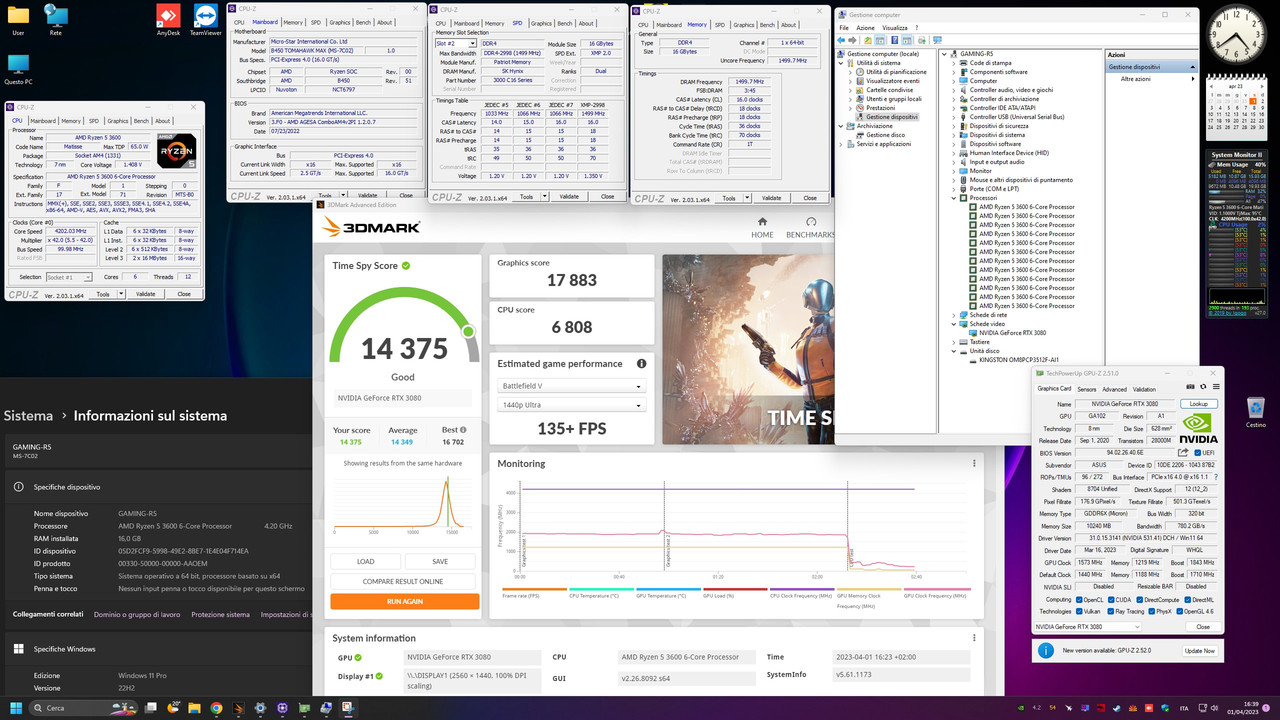
Task: Click SAVE button in 3DMark
Action: (x=440, y=561)
